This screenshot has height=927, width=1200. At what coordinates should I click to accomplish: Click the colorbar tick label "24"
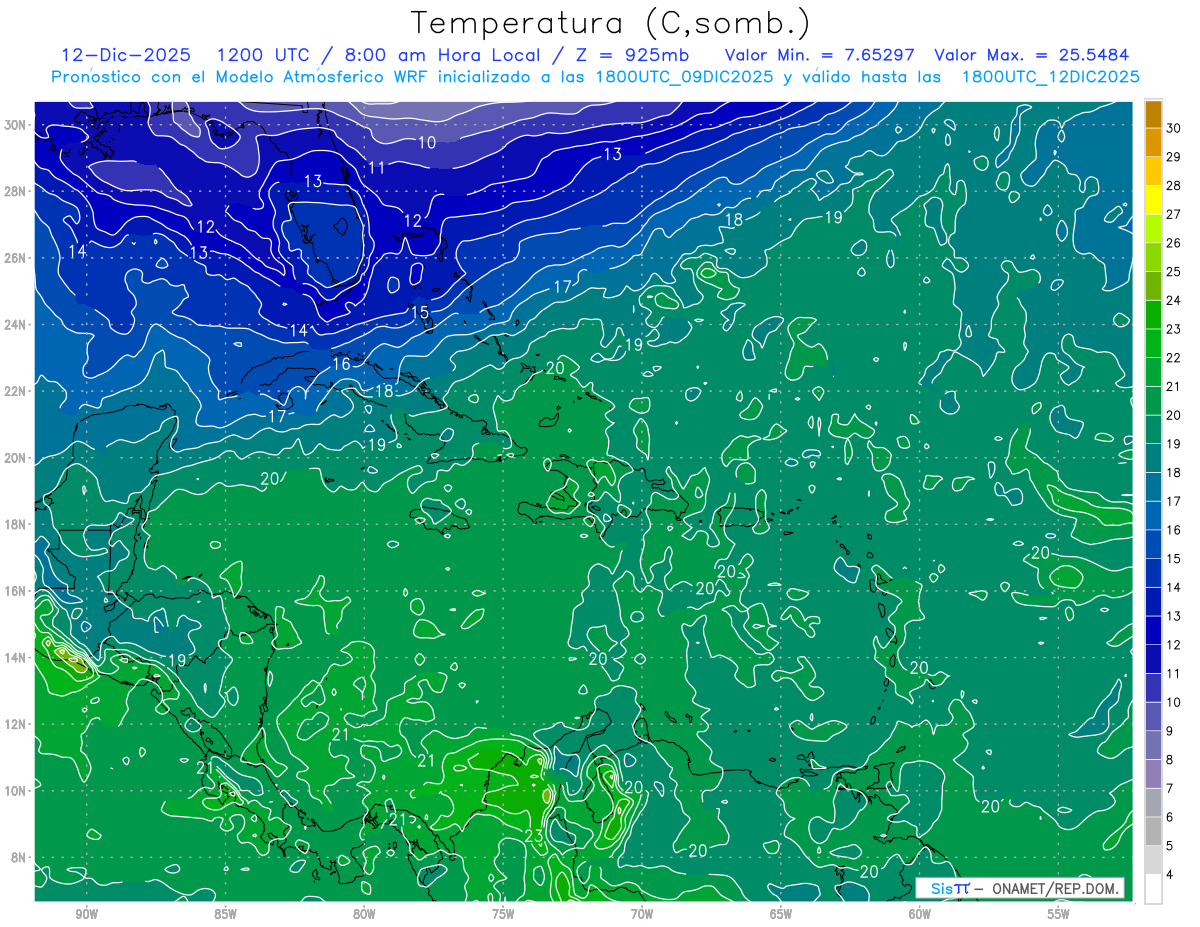click(1173, 300)
